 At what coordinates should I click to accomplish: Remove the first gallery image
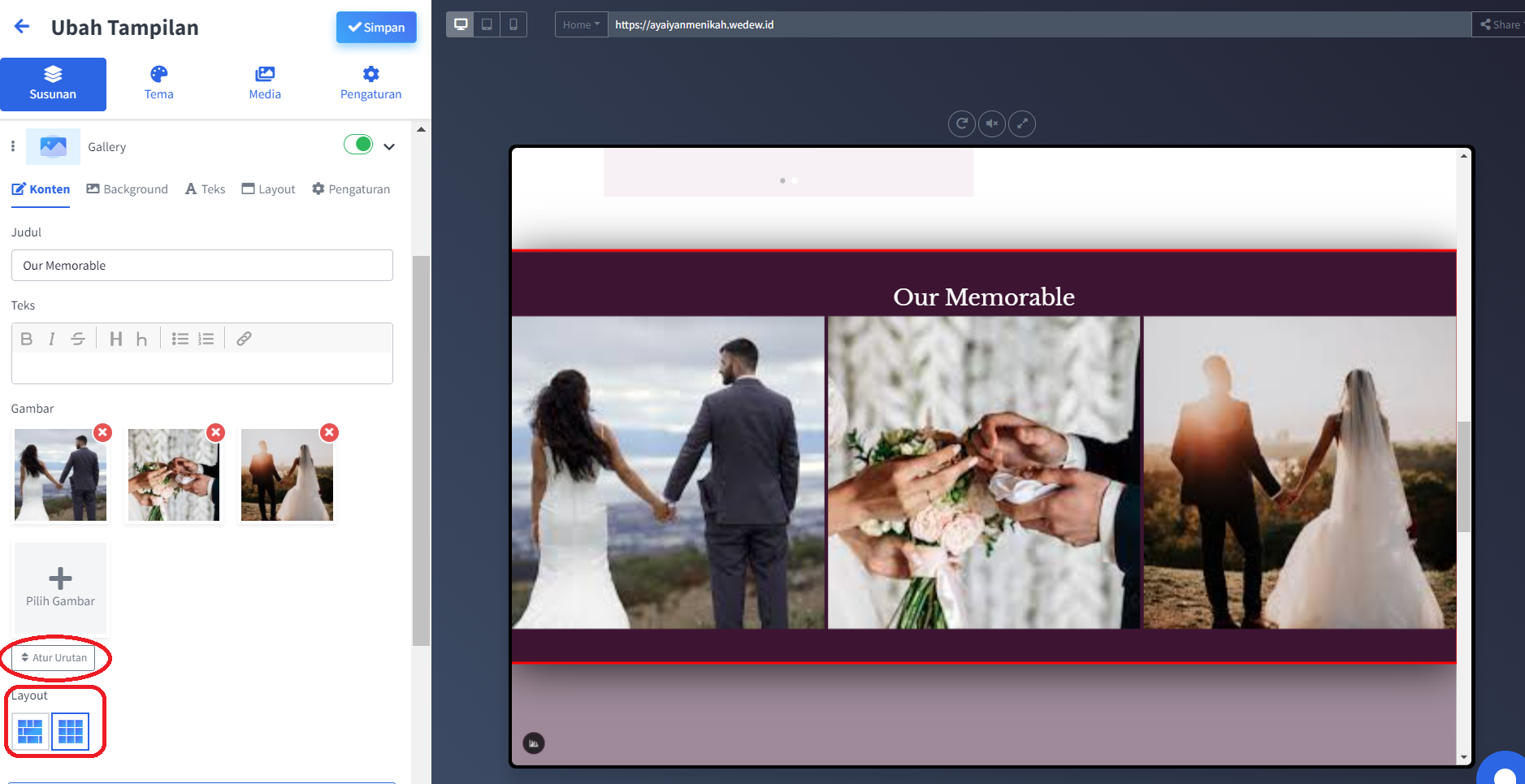[102, 433]
